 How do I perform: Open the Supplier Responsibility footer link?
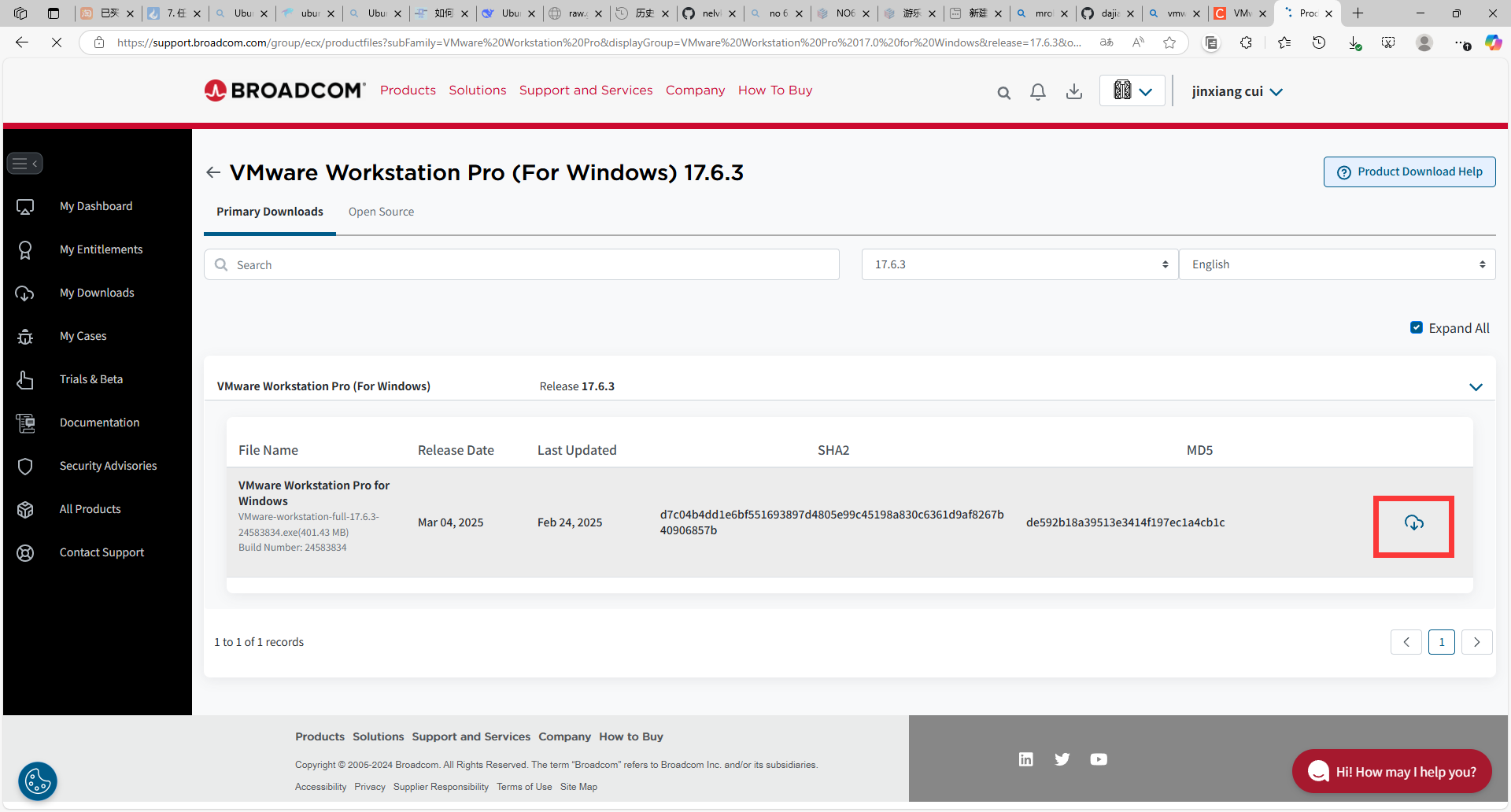pyautogui.click(x=441, y=787)
